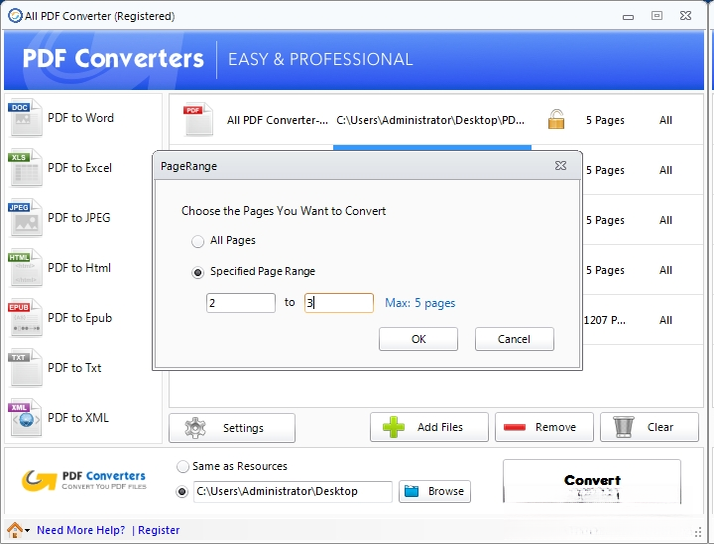This screenshot has width=714, height=544.
Task: Minimize the All PDF Converter window
Action: (628, 17)
